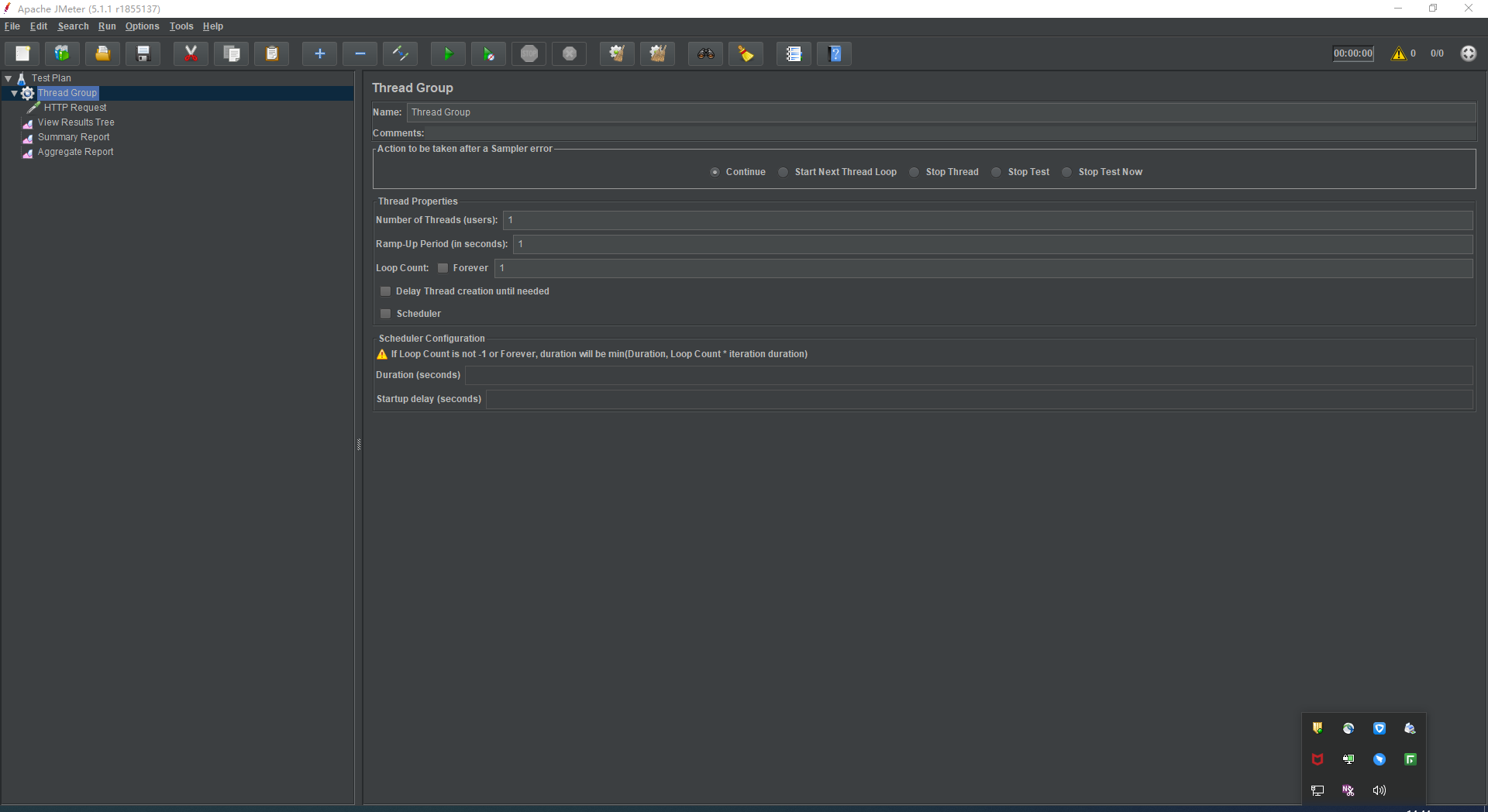Select HTTP Request in the tree
Viewport: 1488px width, 812px height.
[75, 108]
